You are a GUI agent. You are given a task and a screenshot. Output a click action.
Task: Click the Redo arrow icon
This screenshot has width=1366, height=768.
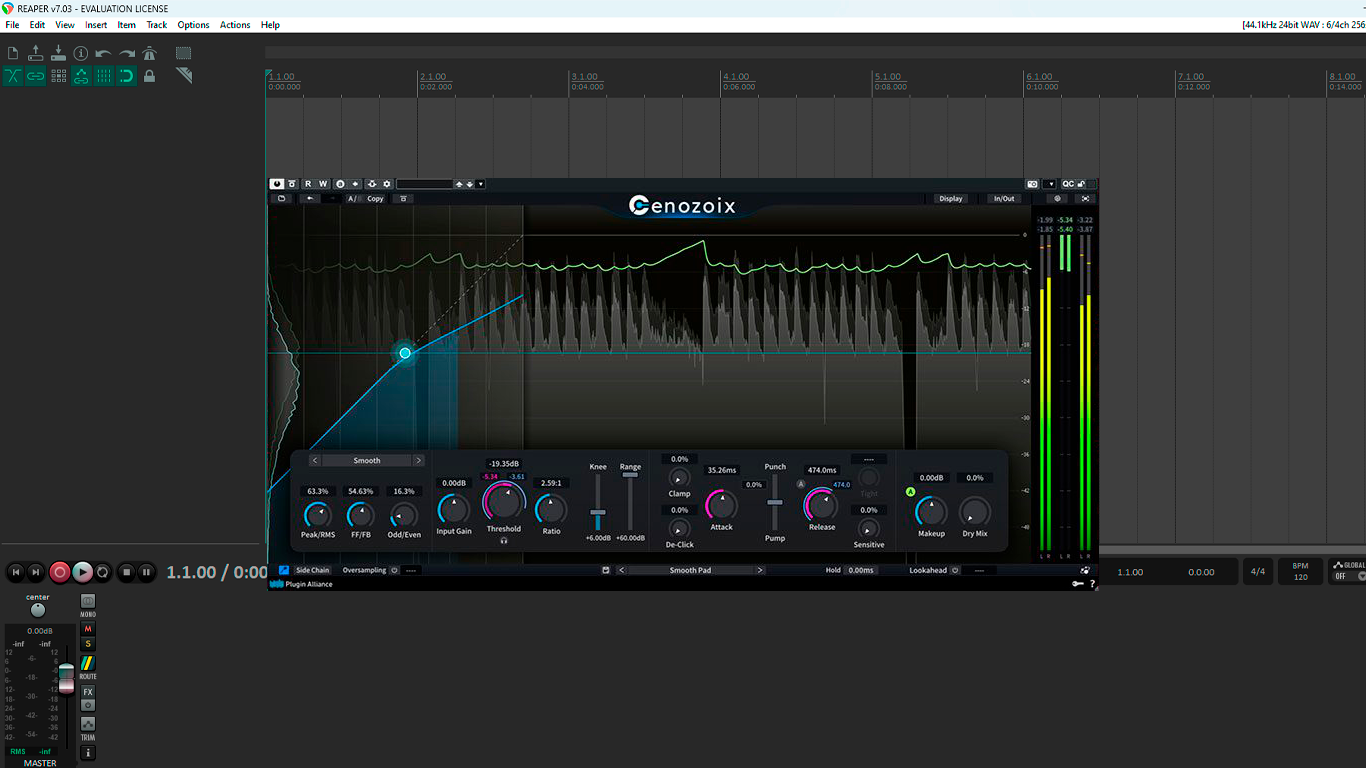(127, 53)
